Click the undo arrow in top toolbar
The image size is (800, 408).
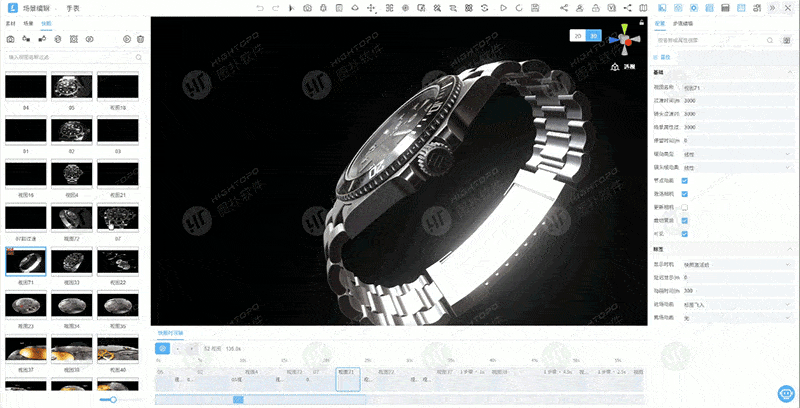click(x=260, y=8)
